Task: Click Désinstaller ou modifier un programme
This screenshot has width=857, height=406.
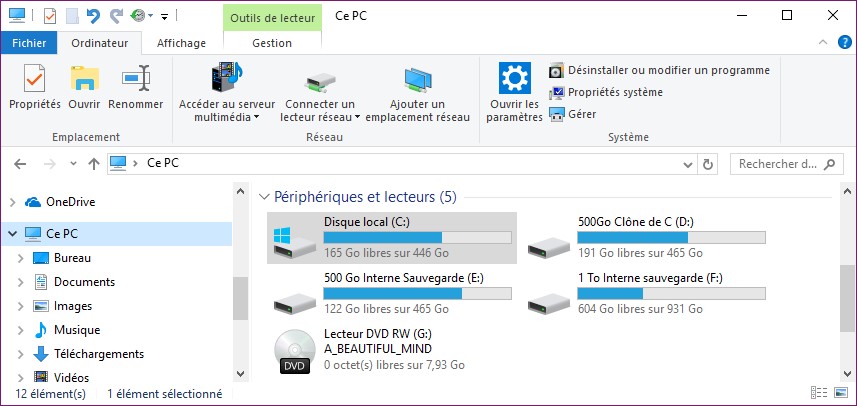Action: [659, 70]
